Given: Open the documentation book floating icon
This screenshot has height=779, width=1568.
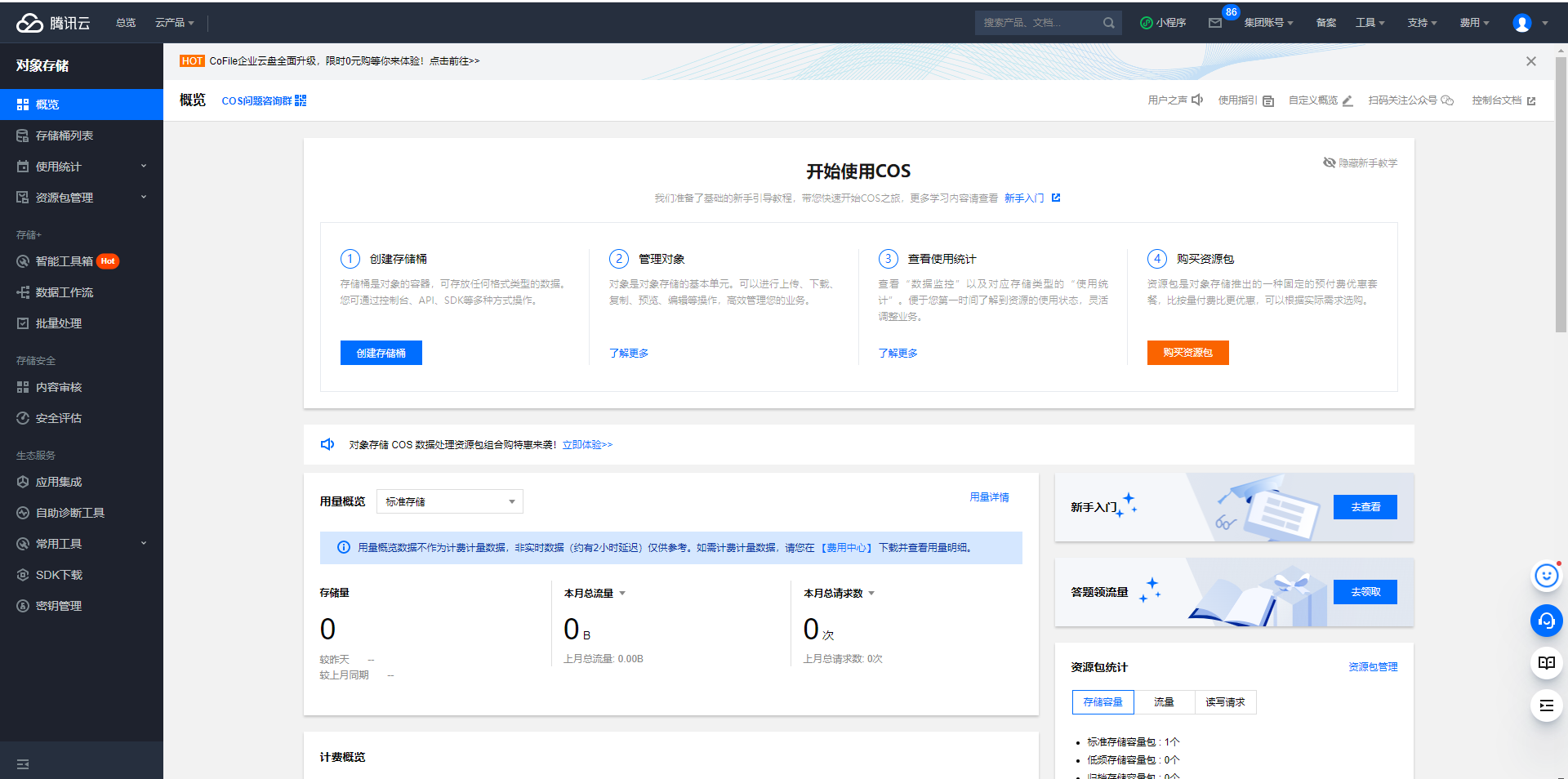Looking at the screenshot, I should (x=1546, y=663).
